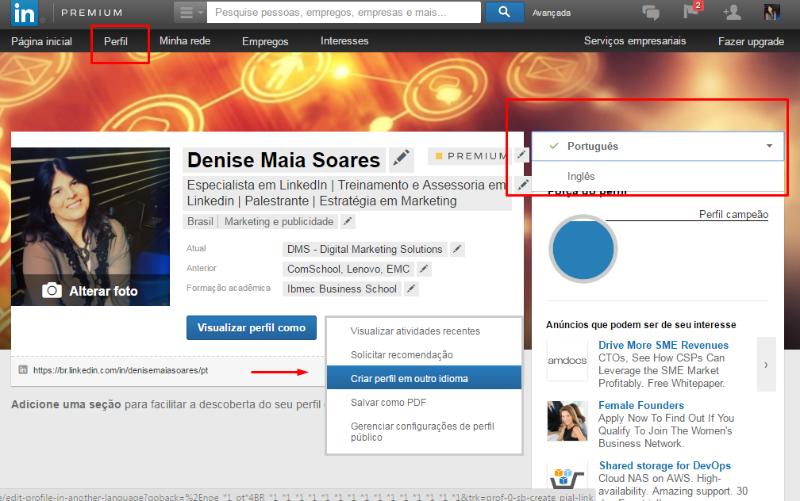This screenshot has width=800, height=501.
Task: Click Marketing e publicidade industry text
Action: pyautogui.click(x=279, y=221)
